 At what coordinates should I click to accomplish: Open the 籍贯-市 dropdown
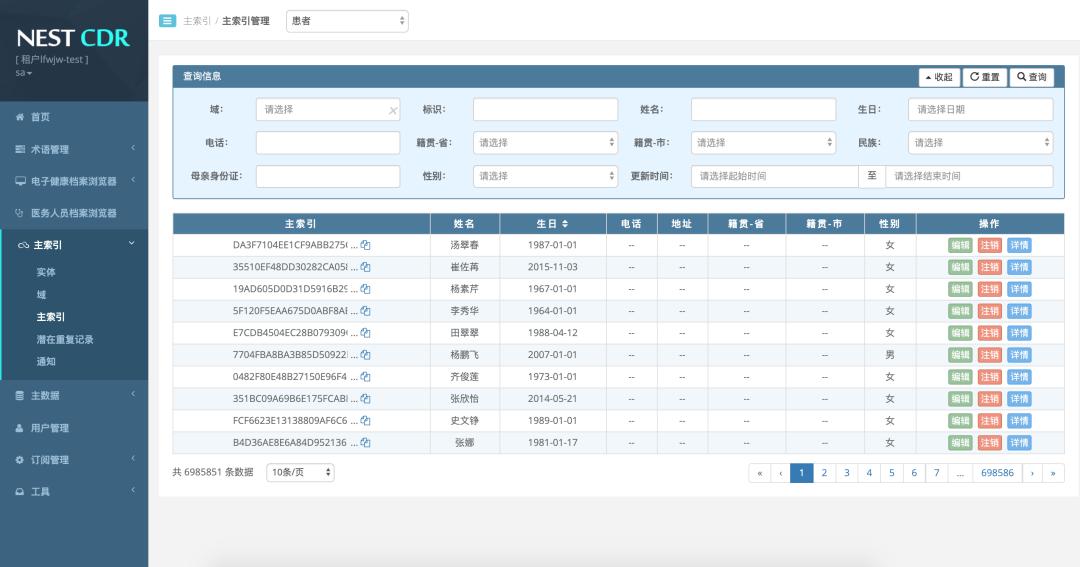[763, 143]
